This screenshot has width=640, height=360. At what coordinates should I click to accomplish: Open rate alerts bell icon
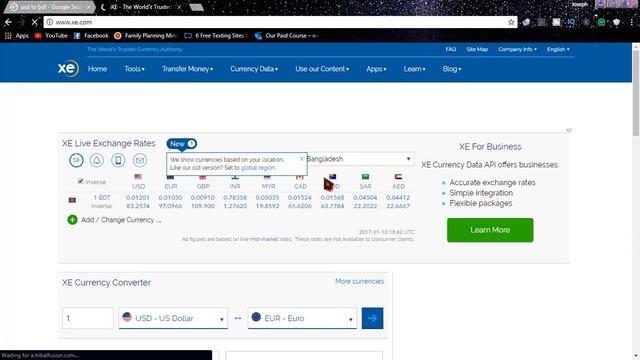[x=97, y=160]
